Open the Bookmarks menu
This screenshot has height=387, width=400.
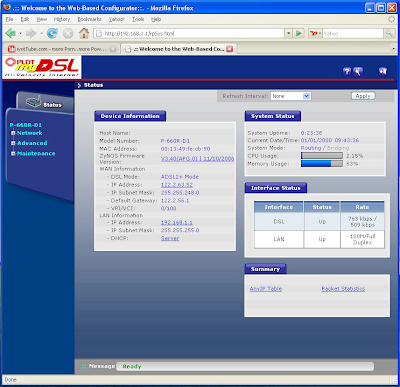[x=89, y=19]
